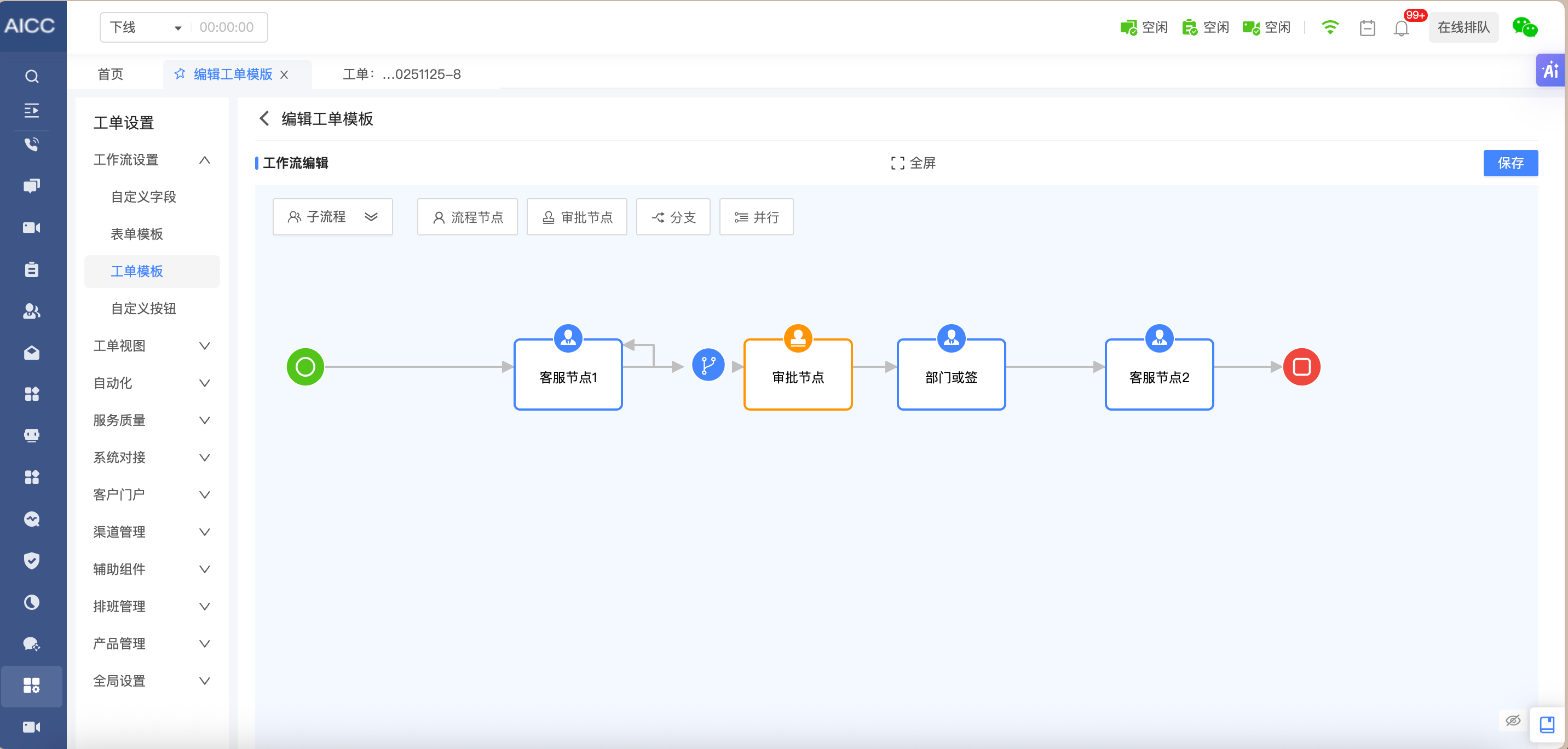Open 自定义字段 in the settings menu
This screenshot has width=1568, height=749.
click(143, 197)
